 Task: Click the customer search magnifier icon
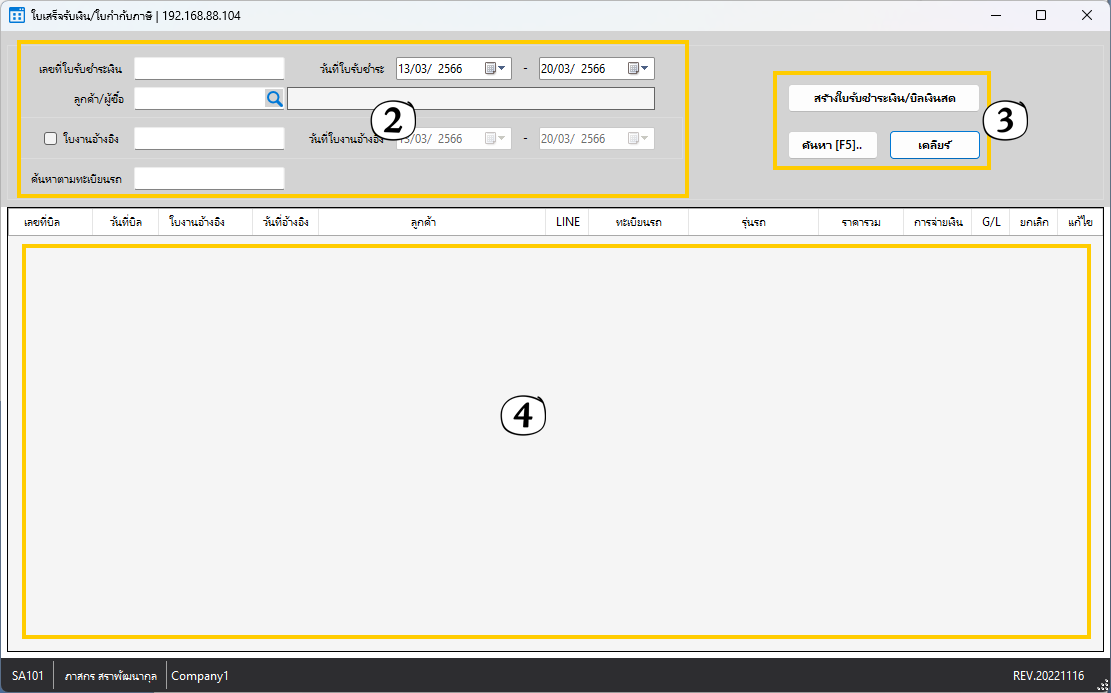click(274, 98)
